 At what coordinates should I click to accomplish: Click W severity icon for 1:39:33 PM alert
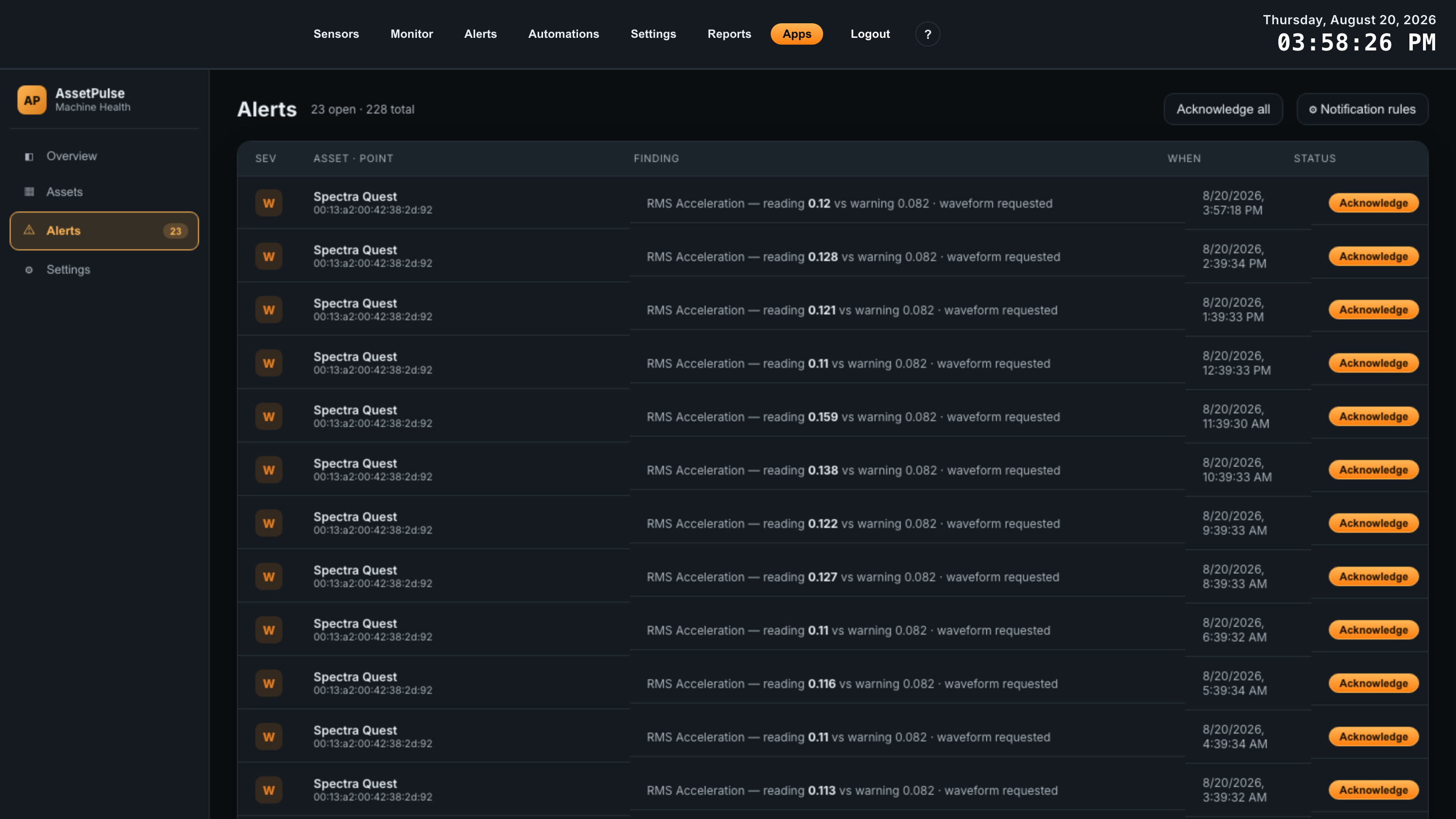click(268, 310)
